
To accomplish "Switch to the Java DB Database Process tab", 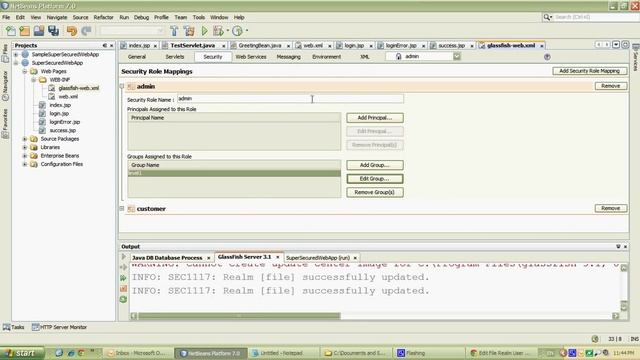I will pyautogui.click(x=167, y=258).
